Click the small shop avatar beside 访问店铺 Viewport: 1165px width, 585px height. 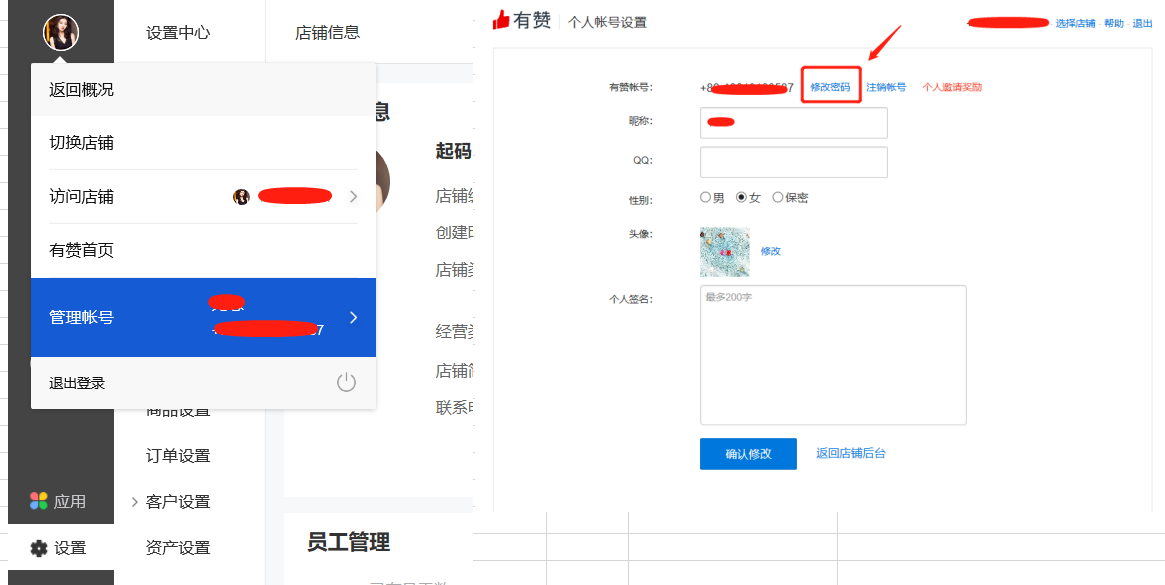pyautogui.click(x=241, y=196)
